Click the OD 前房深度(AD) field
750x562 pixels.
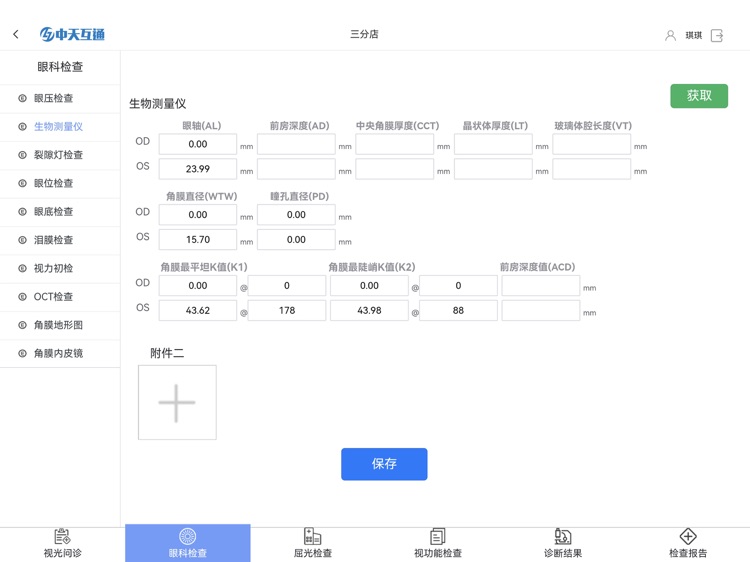[x=296, y=144]
